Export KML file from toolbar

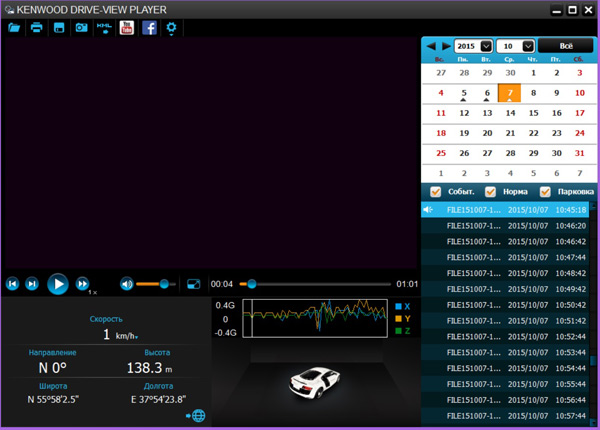coord(104,28)
